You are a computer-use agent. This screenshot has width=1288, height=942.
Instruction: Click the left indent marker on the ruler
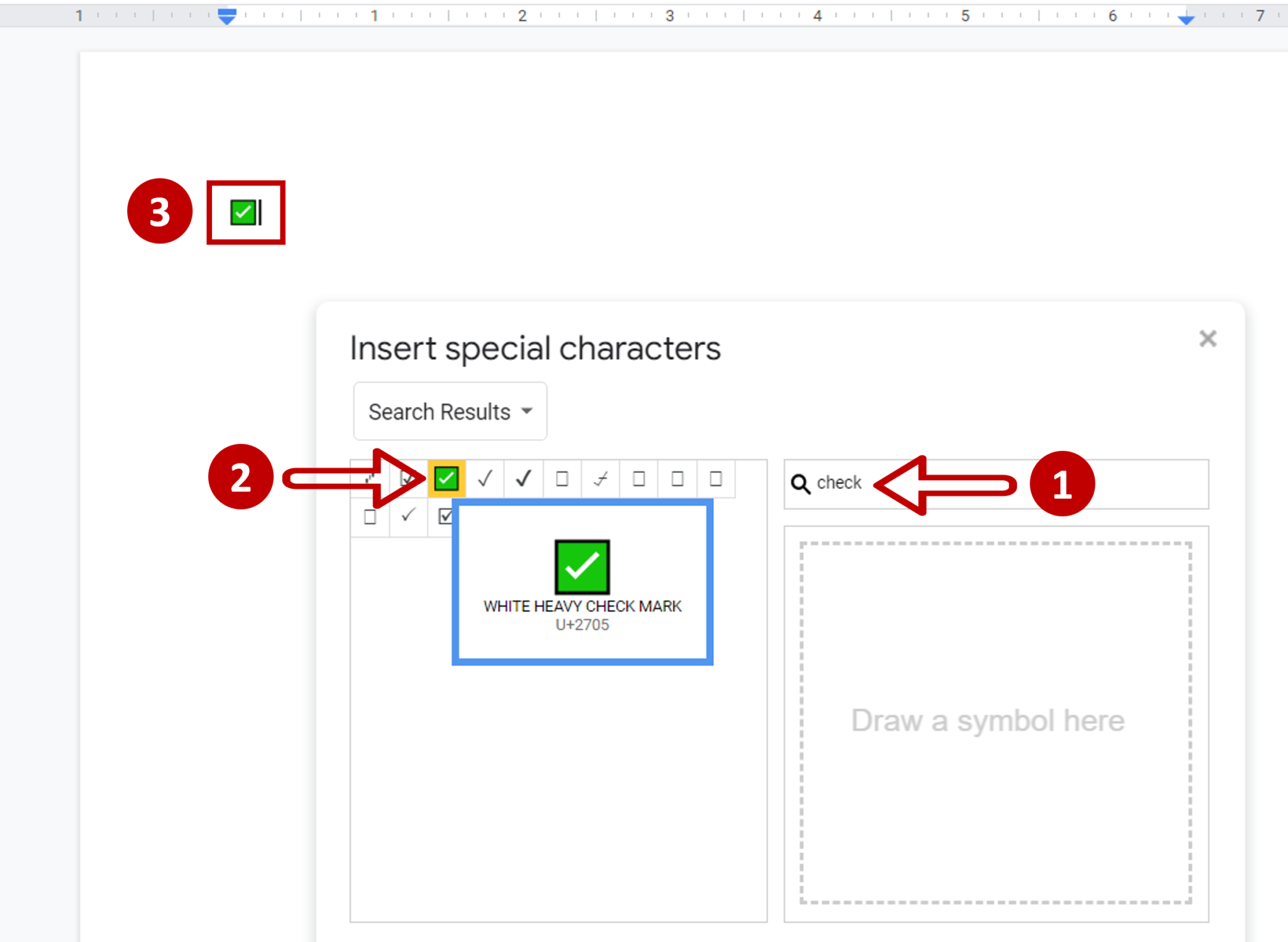(x=226, y=16)
